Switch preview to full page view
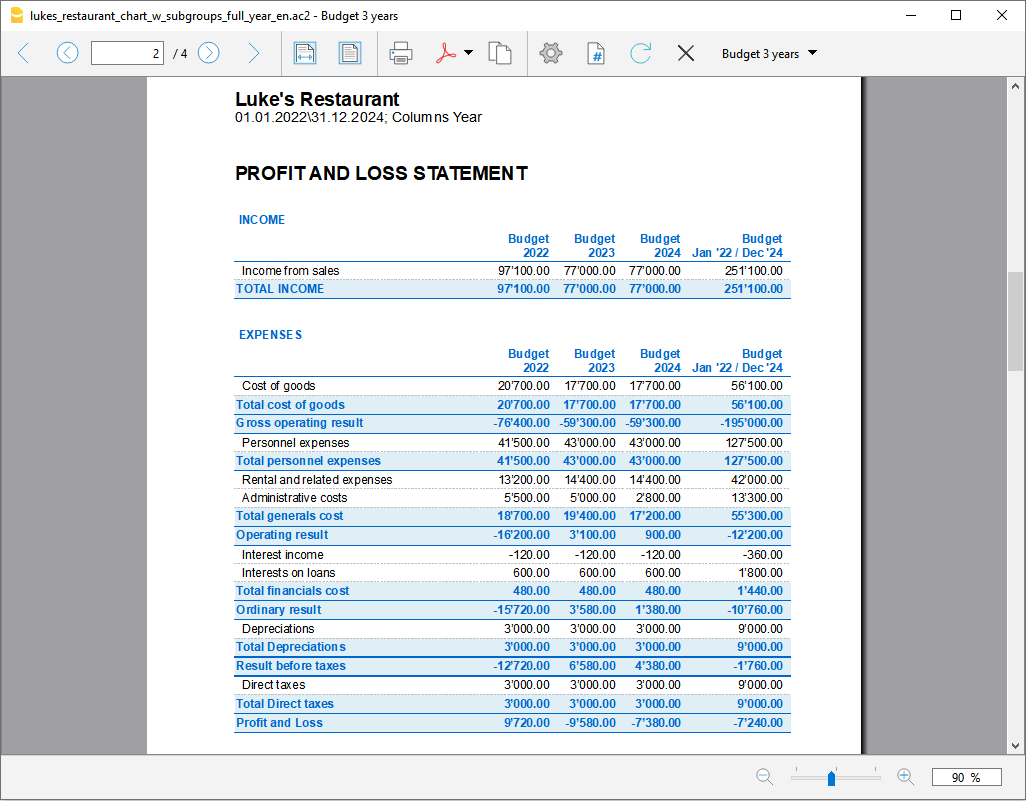The width and height of the screenshot is (1026, 801). pyautogui.click(x=350, y=53)
